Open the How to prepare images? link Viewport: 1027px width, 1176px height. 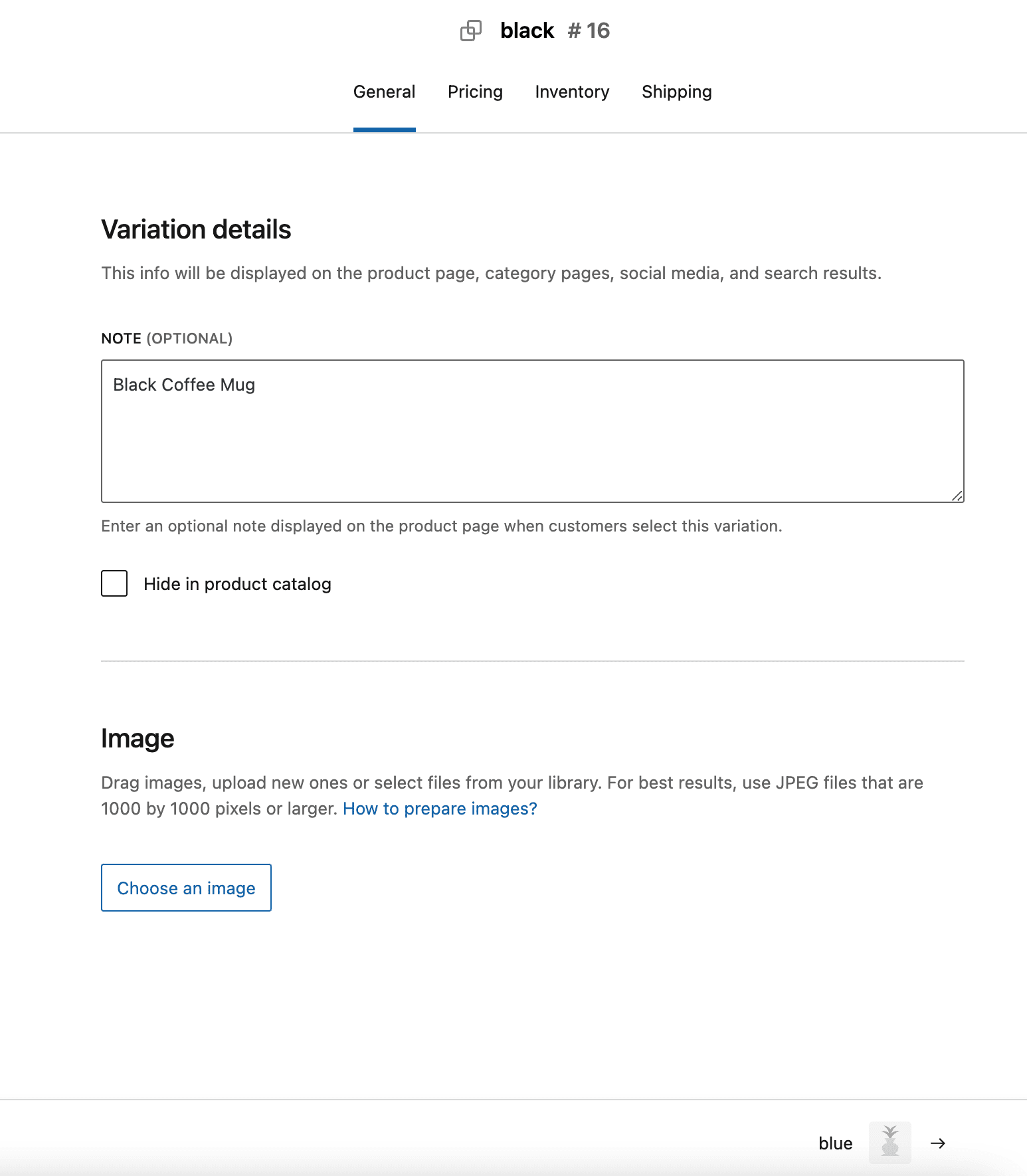pyautogui.click(x=440, y=809)
